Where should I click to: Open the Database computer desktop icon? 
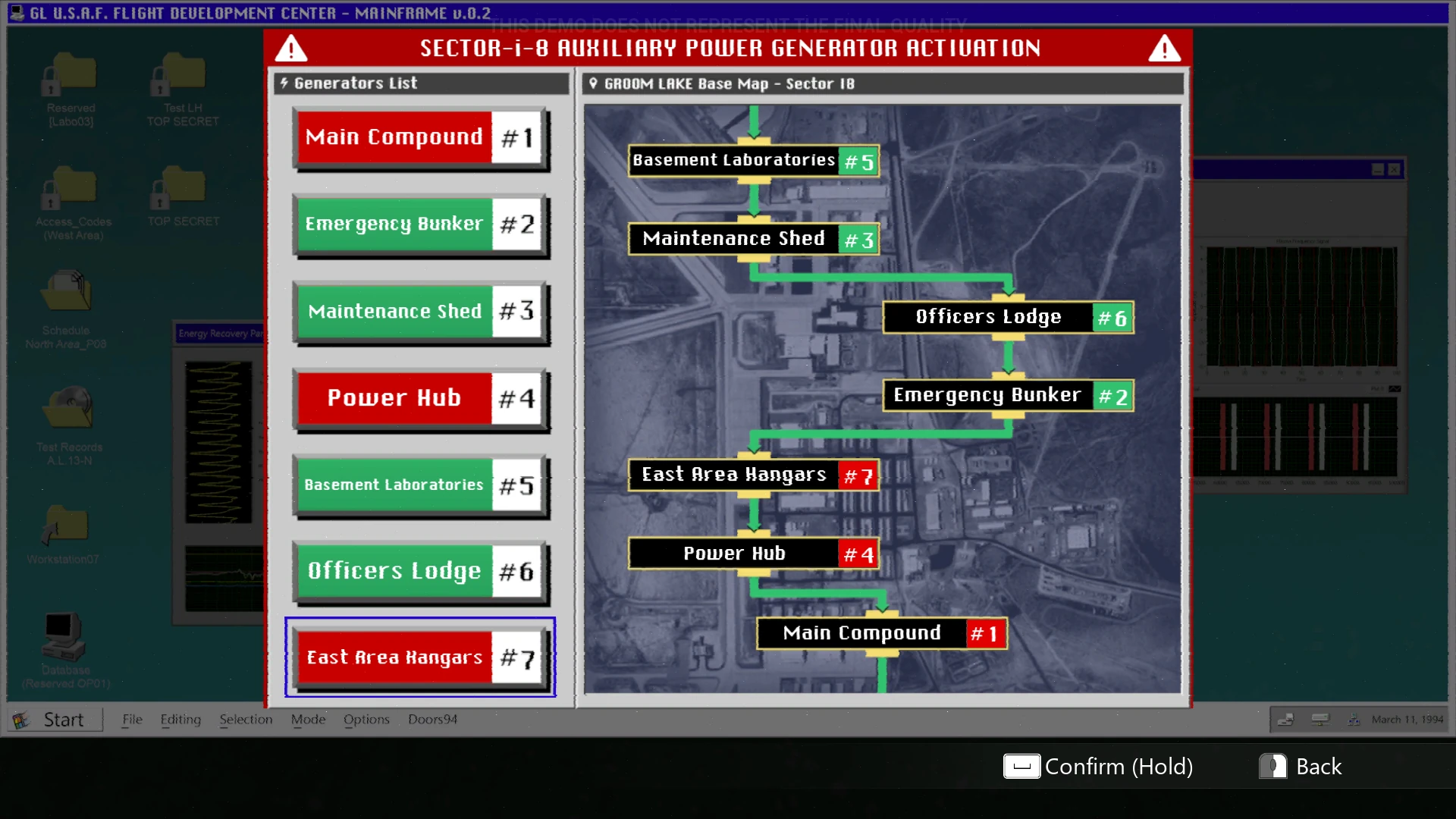(64, 637)
